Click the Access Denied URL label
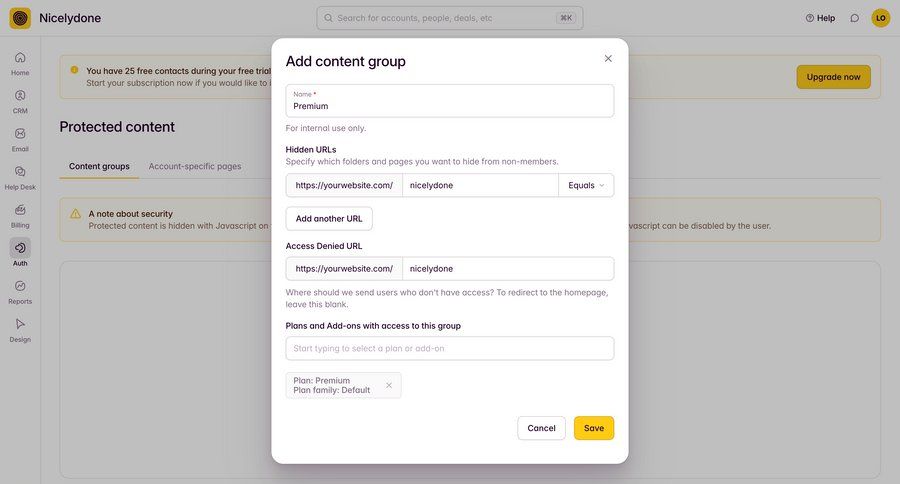This screenshot has height=484, width=900. [x=324, y=246]
